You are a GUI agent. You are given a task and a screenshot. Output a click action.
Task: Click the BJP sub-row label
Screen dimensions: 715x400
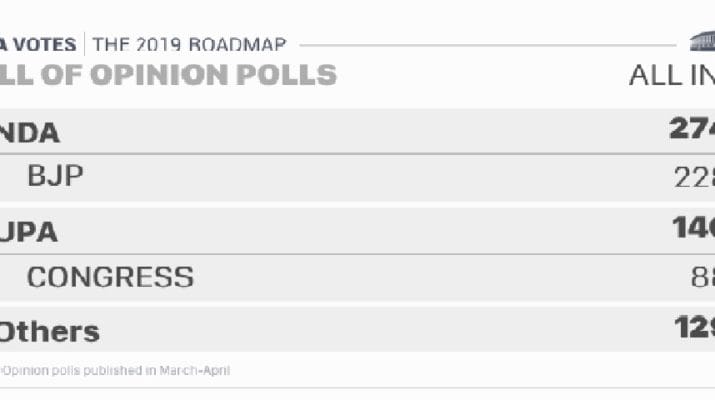click(55, 176)
